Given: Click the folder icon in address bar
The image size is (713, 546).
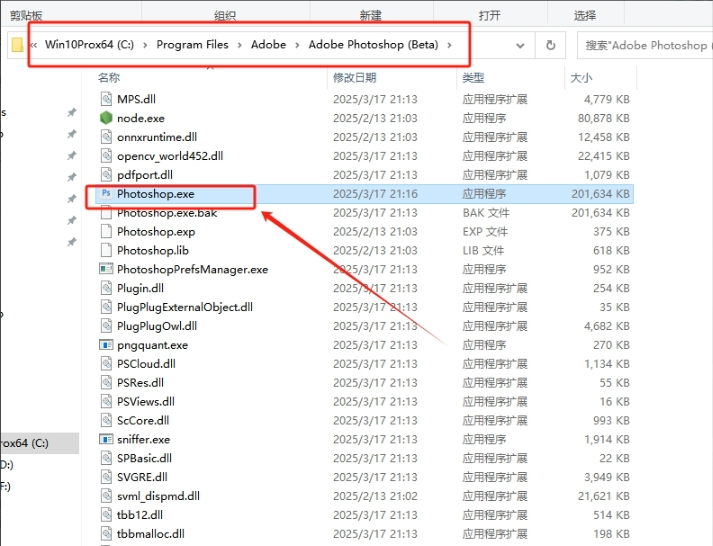Looking at the screenshot, I should pyautogui.click(x=17, y=45).
